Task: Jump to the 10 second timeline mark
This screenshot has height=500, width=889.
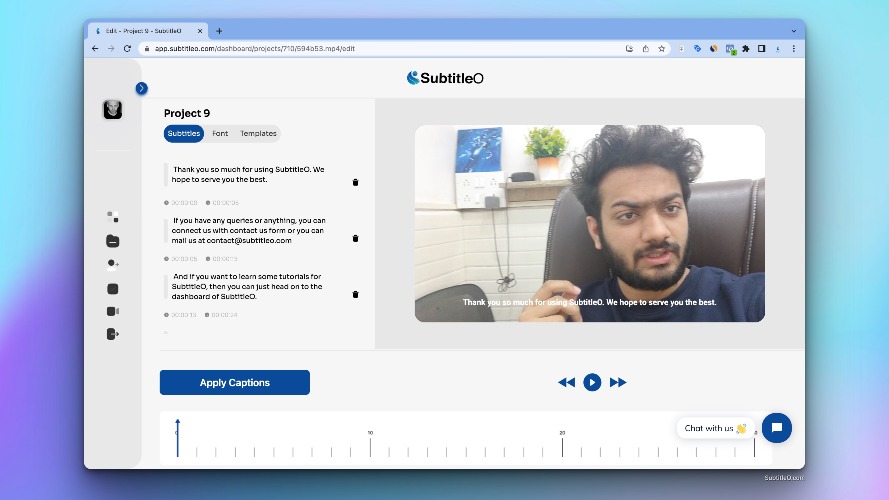Action: [370, 444]
